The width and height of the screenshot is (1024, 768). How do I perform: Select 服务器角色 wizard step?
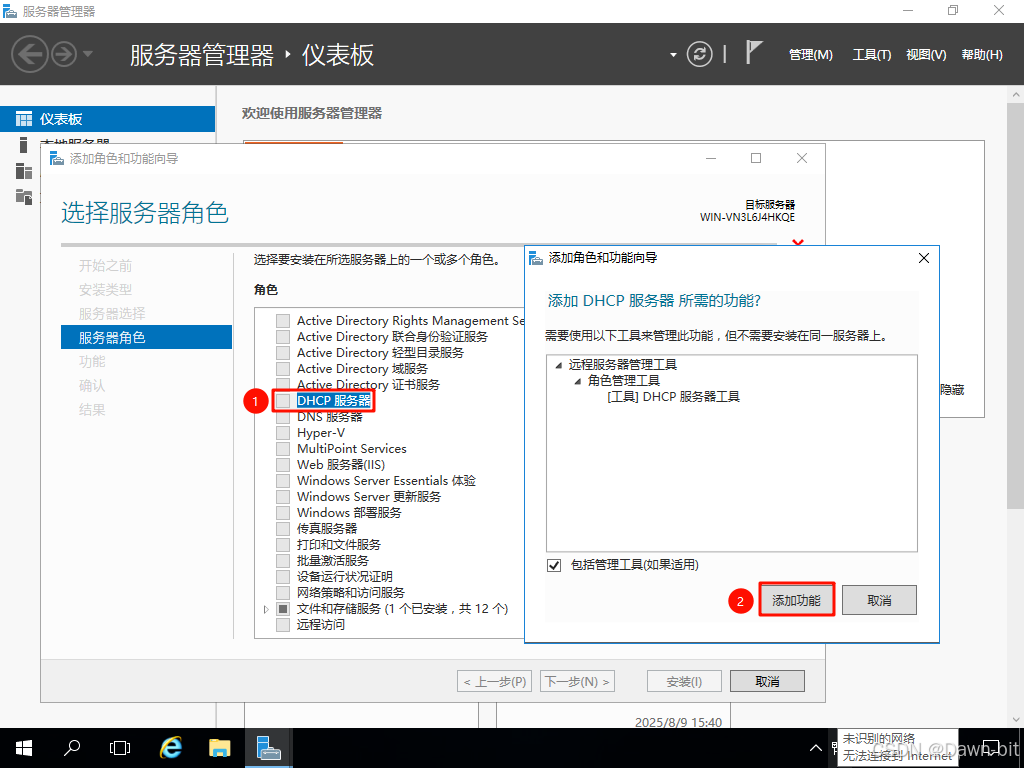click(x=146, y=337)
